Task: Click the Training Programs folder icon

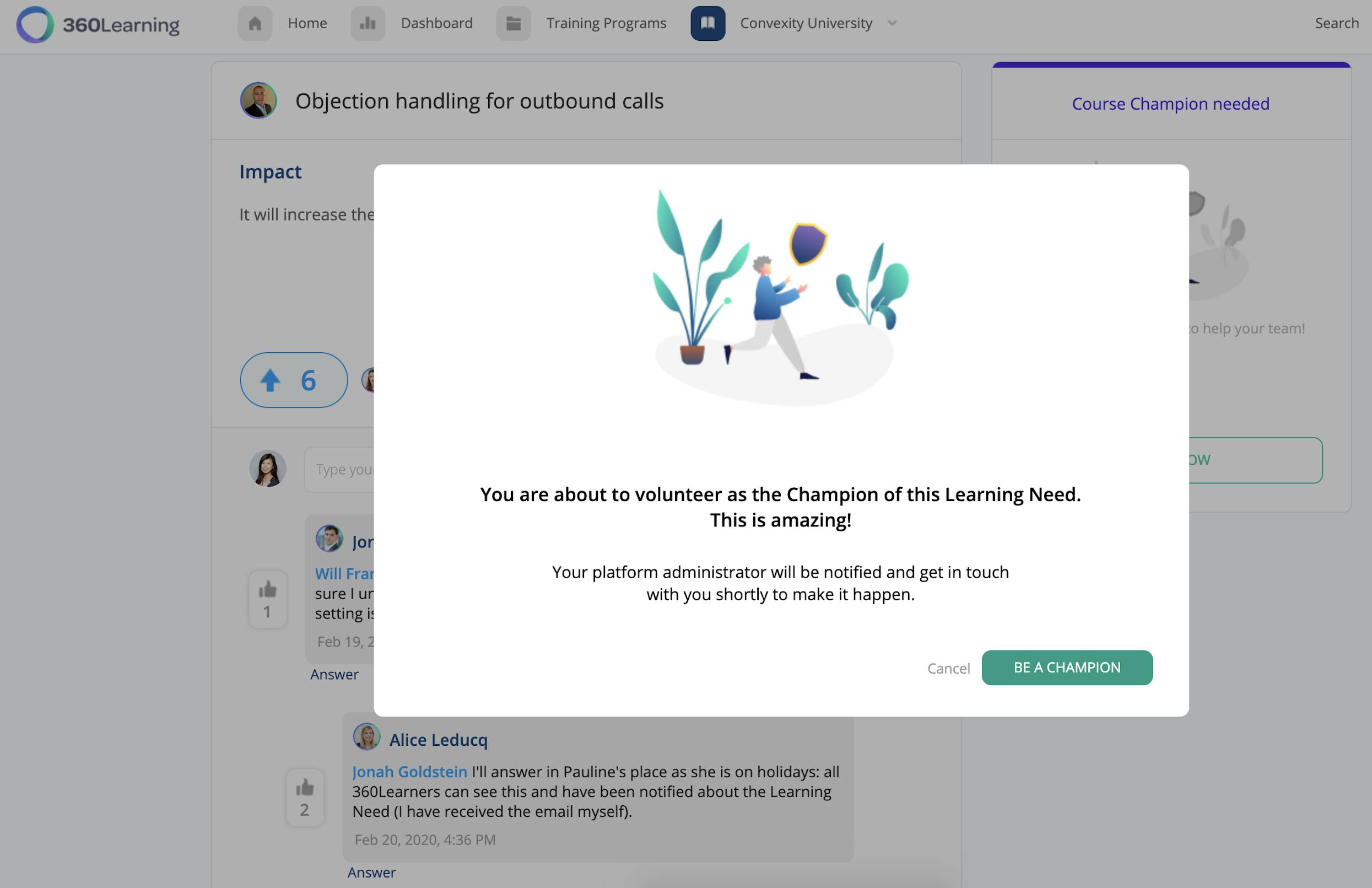Action: tap(514, 24)
